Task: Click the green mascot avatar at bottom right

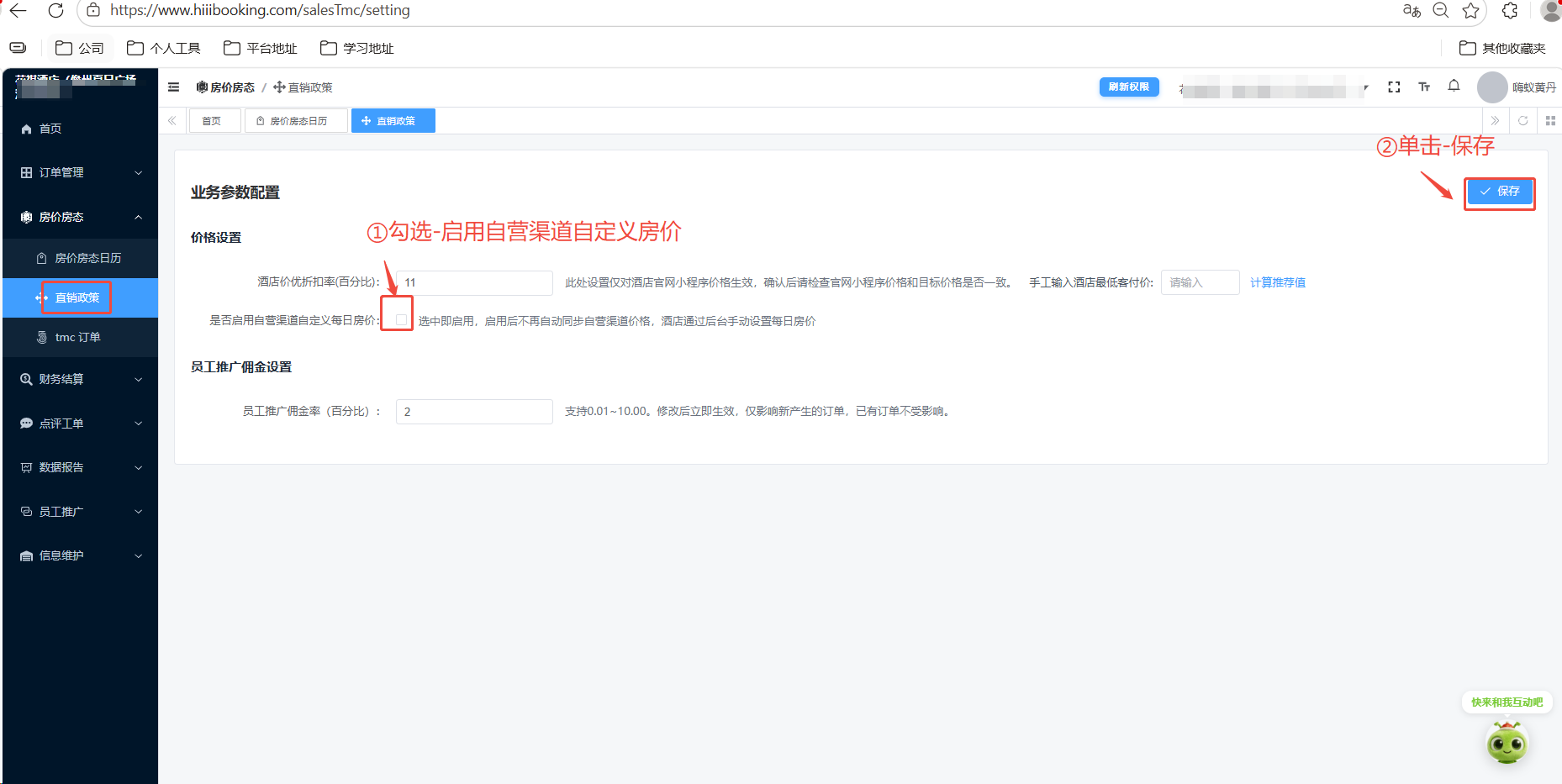Action: click(1507, 744)
